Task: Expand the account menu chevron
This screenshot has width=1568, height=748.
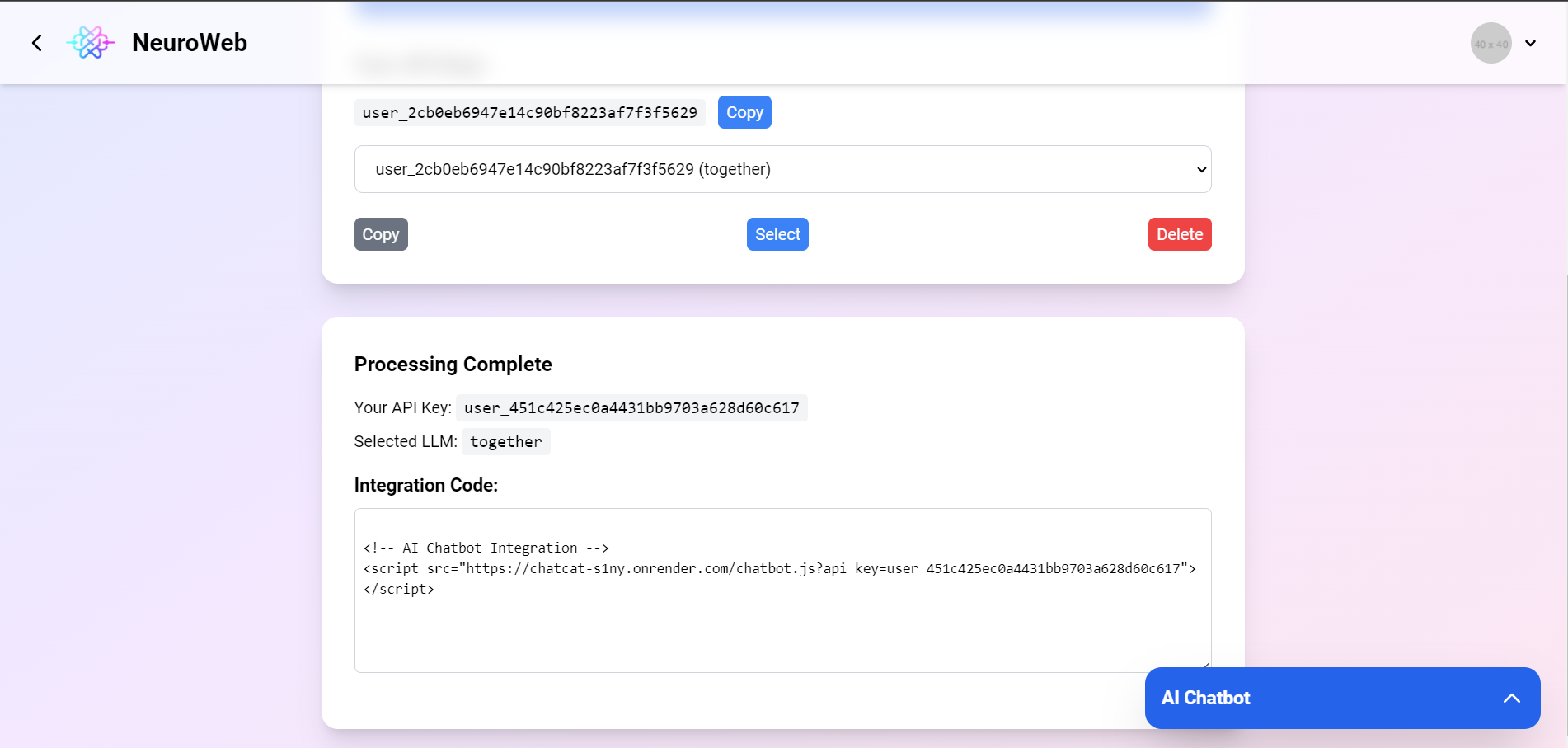Action: point(1531,44)
